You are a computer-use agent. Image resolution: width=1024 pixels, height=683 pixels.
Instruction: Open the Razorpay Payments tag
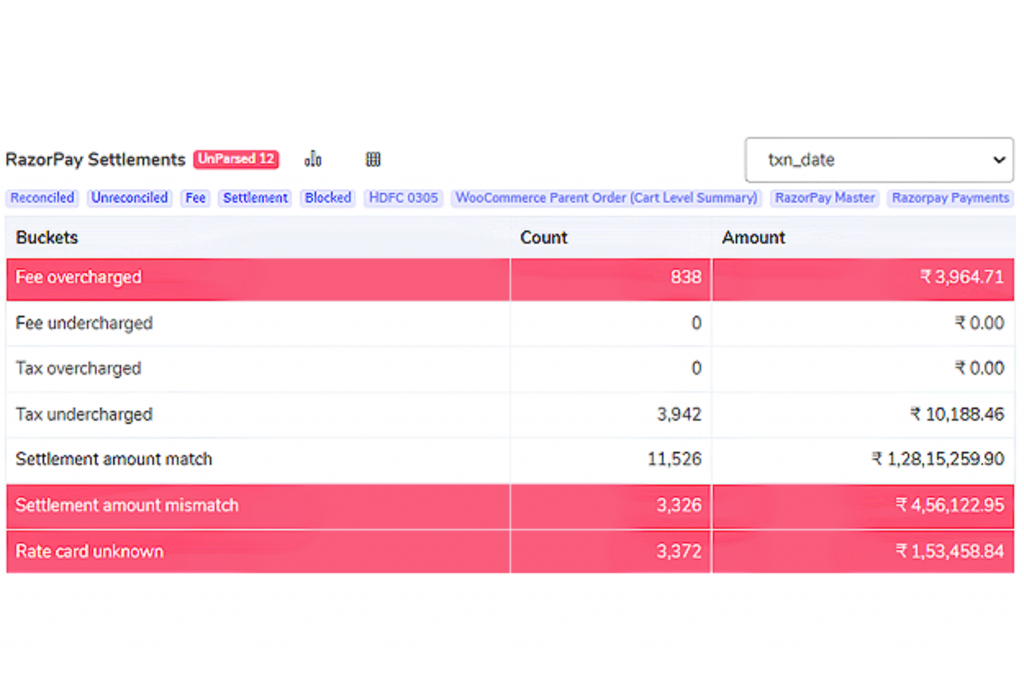(x=950, y=198)
